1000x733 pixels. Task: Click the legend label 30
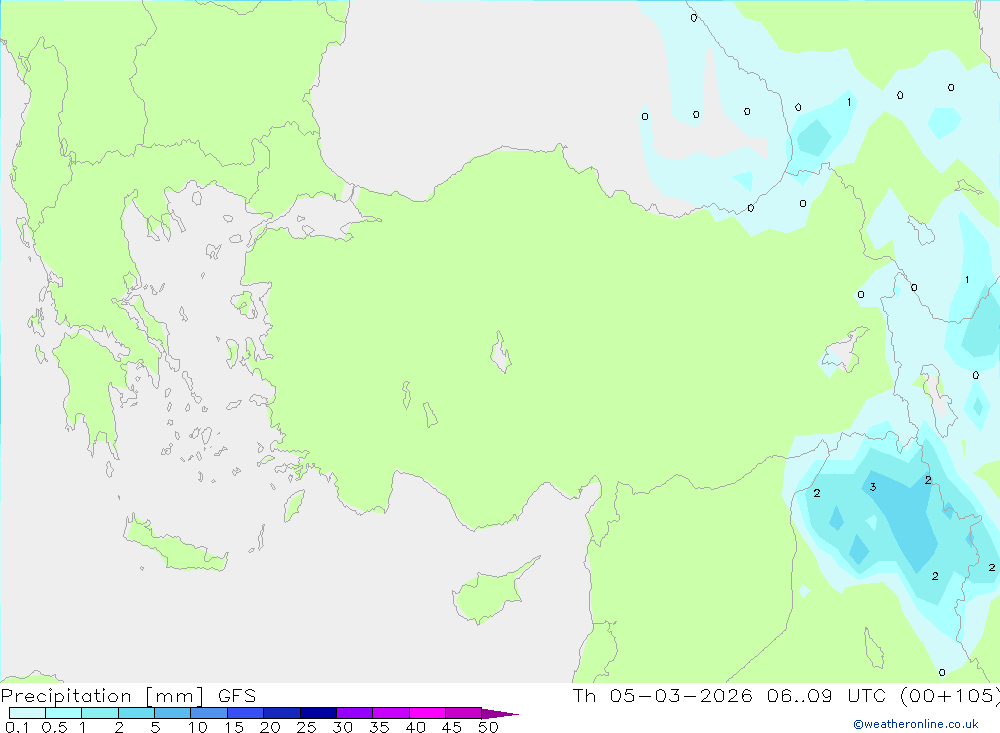point(343,727)
